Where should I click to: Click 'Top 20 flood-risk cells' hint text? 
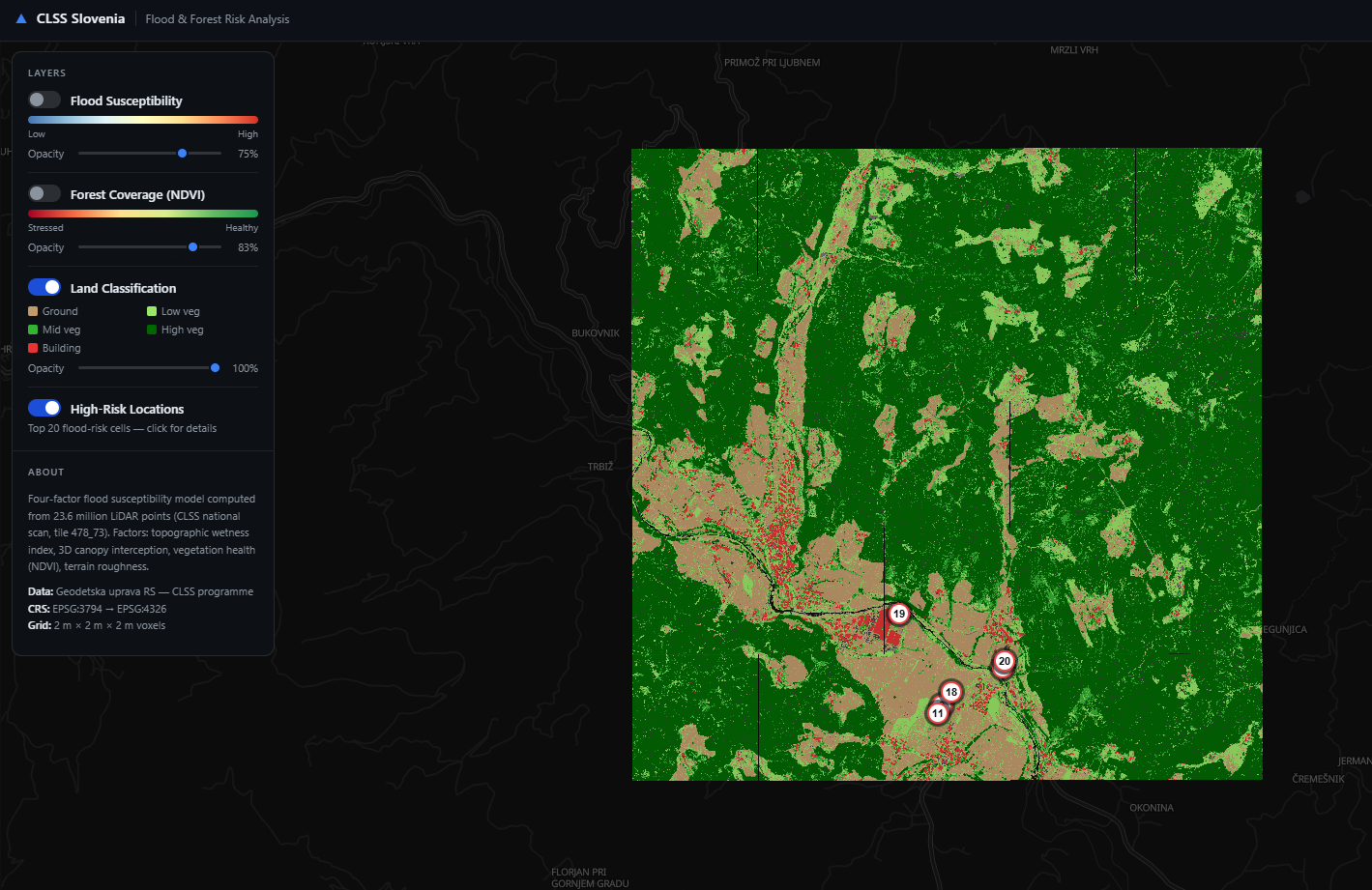[x=122, y=428]
